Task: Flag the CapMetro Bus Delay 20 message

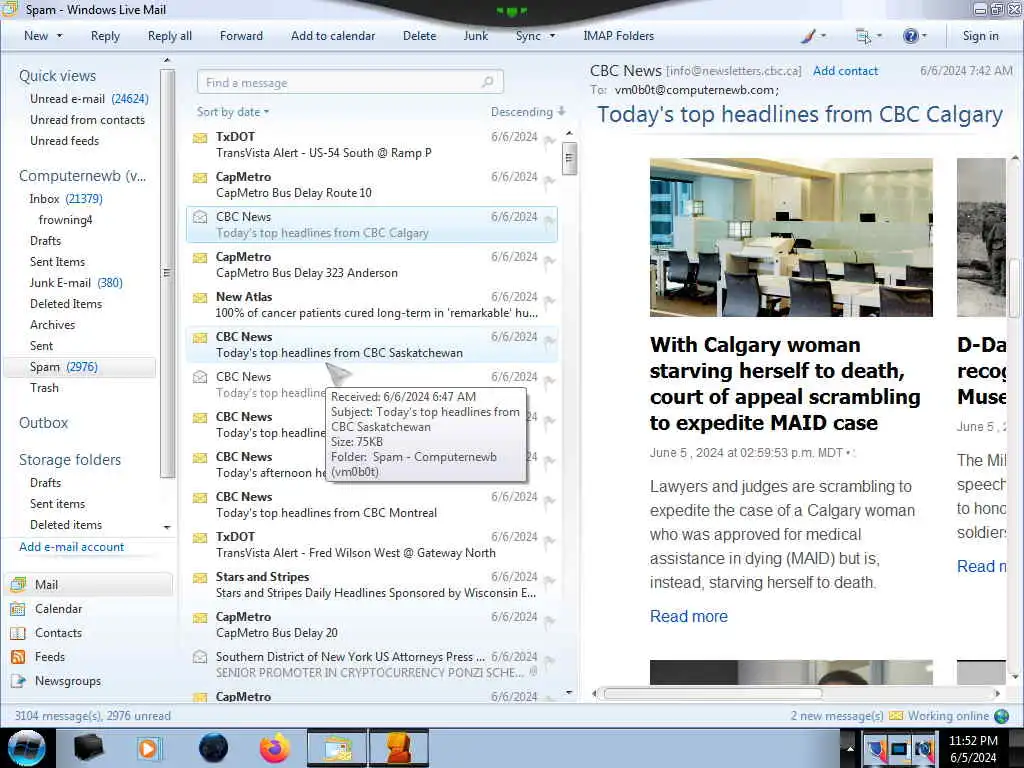Action: [549, 621]
